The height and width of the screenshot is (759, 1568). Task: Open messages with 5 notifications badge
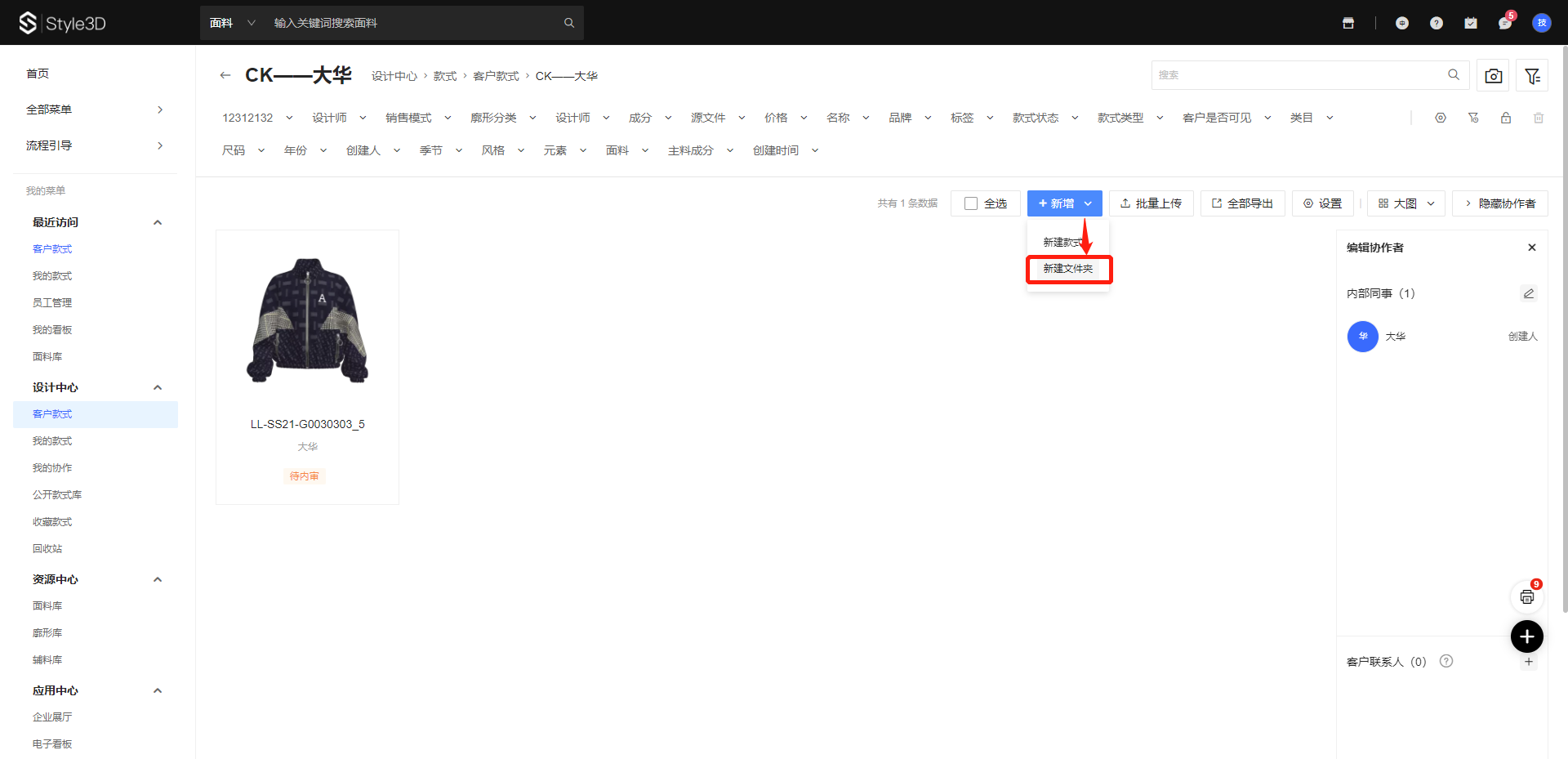tap(1504, 23)
